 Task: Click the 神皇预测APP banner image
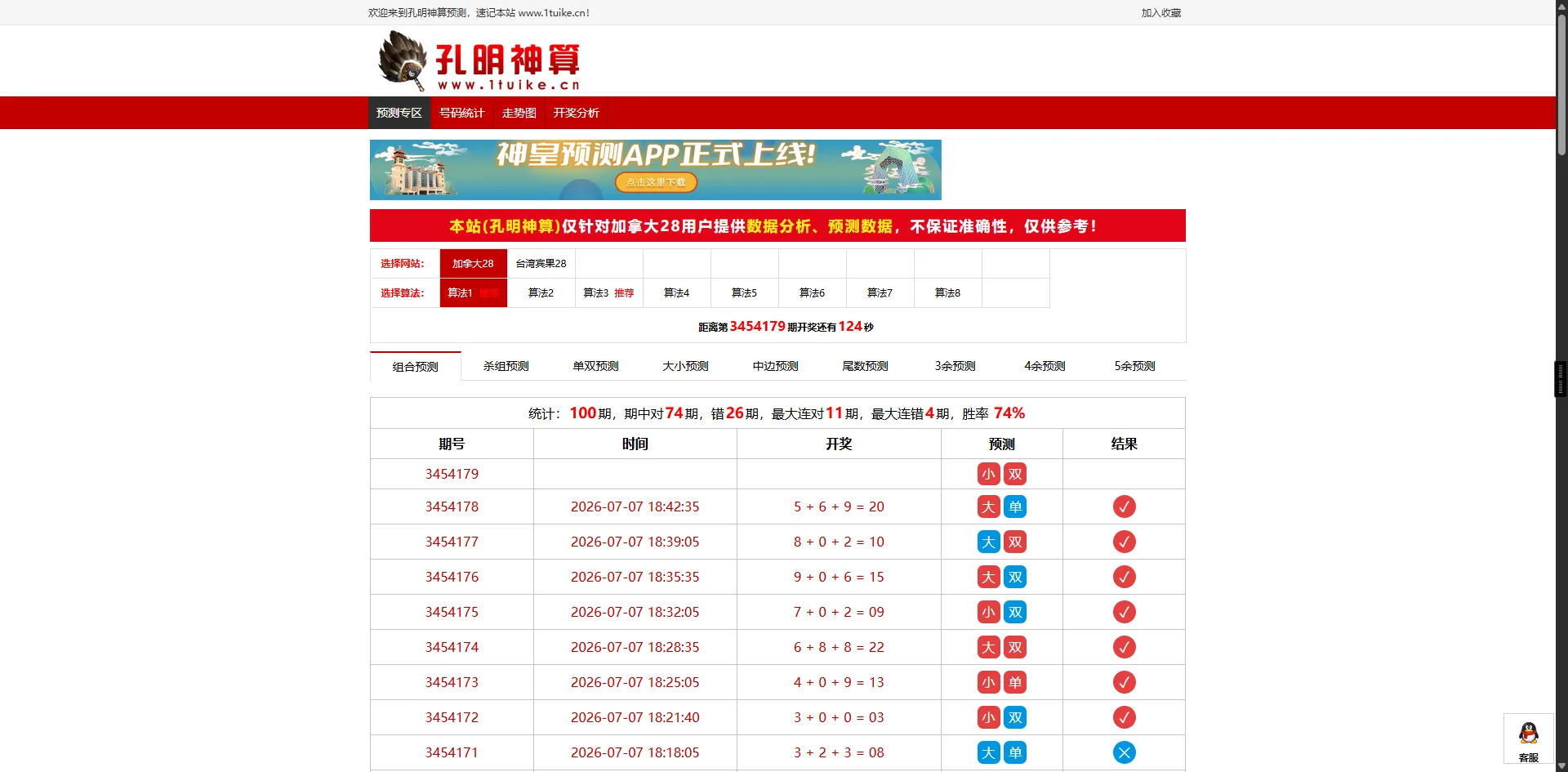[656, 170]
